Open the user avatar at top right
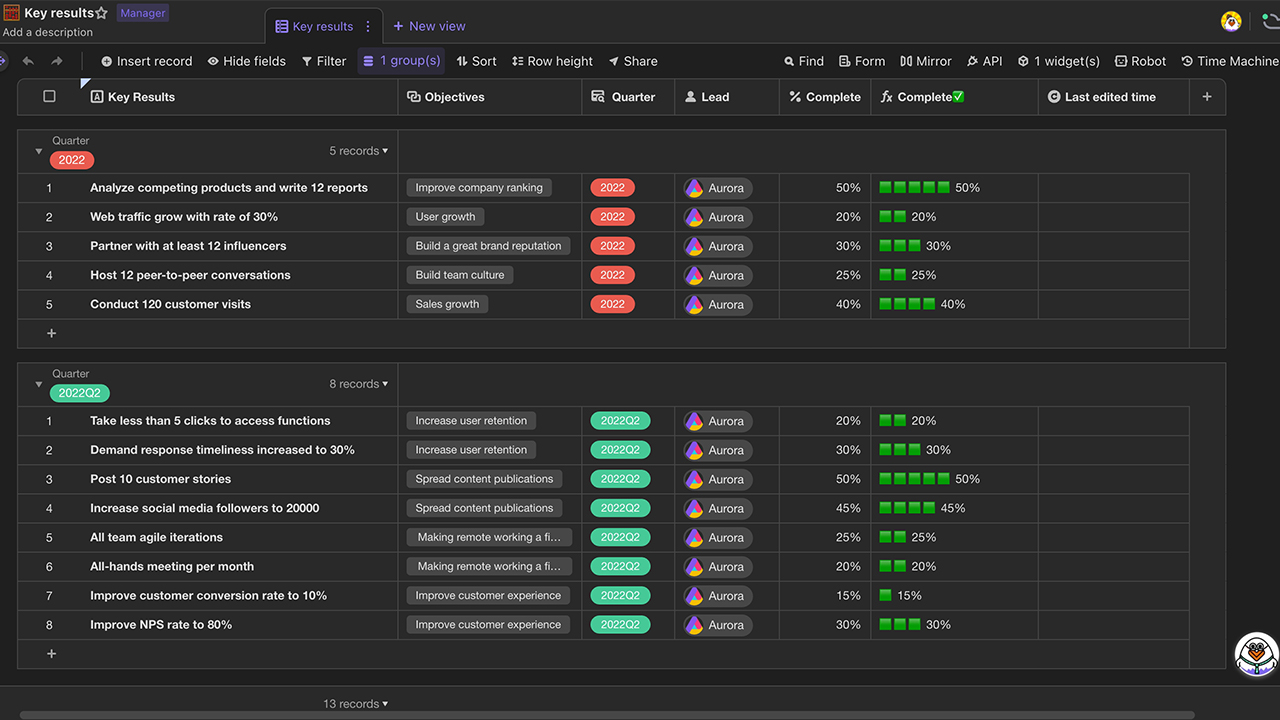Viewport: 1280px width, 720px height. (x=1231, y=21)
